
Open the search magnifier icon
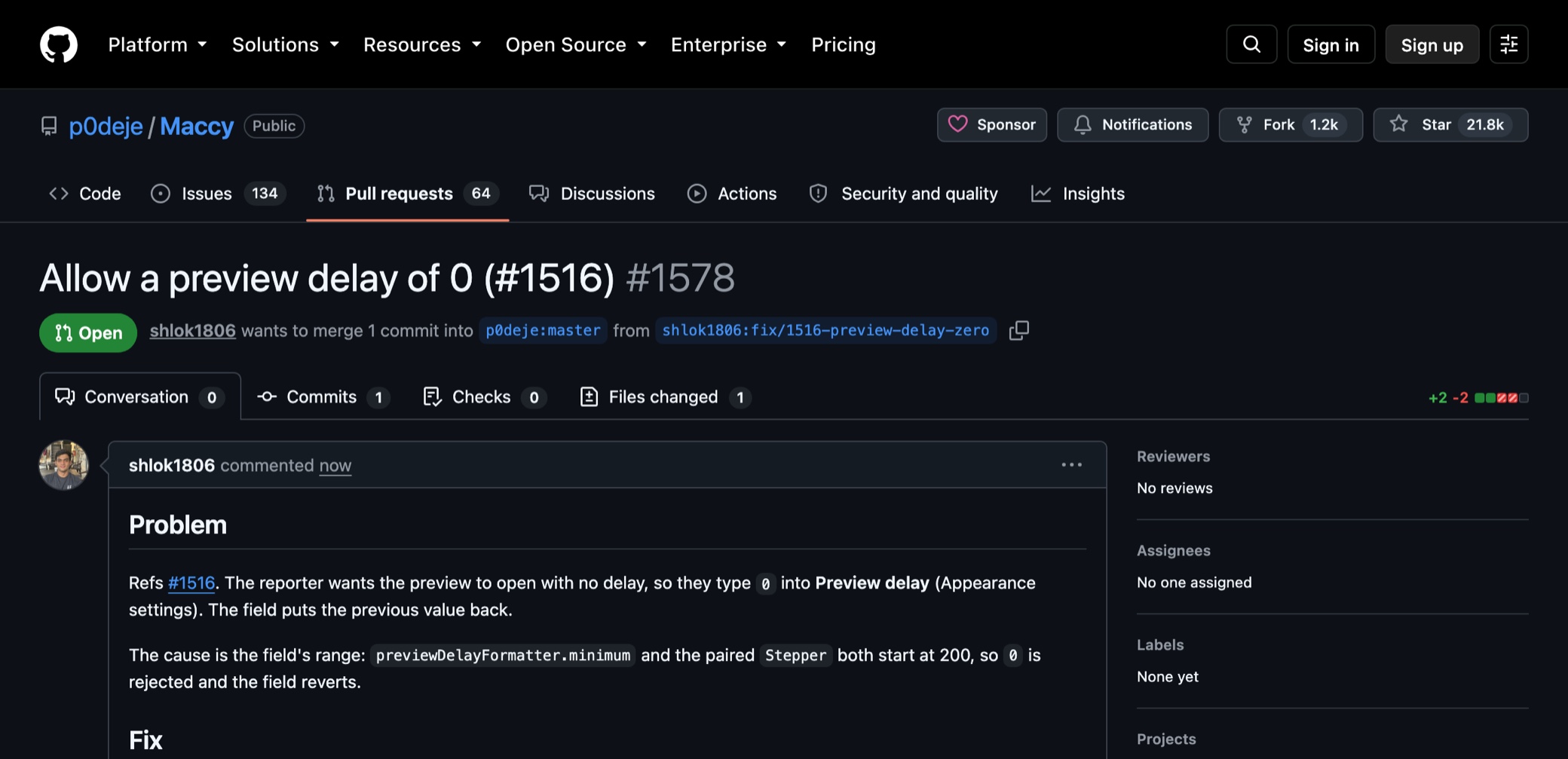pyautogui.click(x=1251, y=44)
